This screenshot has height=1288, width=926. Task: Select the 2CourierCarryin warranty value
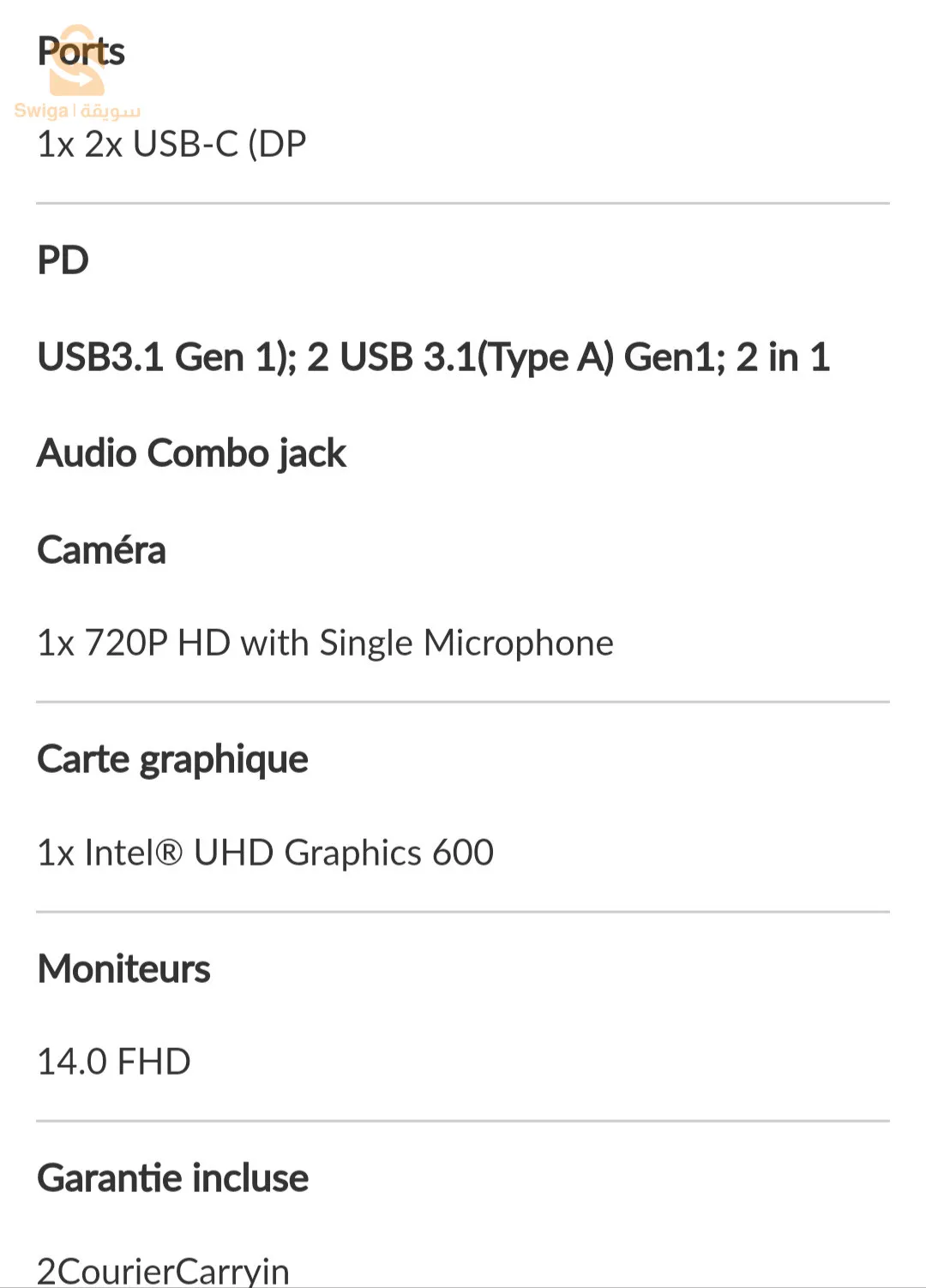click(x=163, y=1270)
